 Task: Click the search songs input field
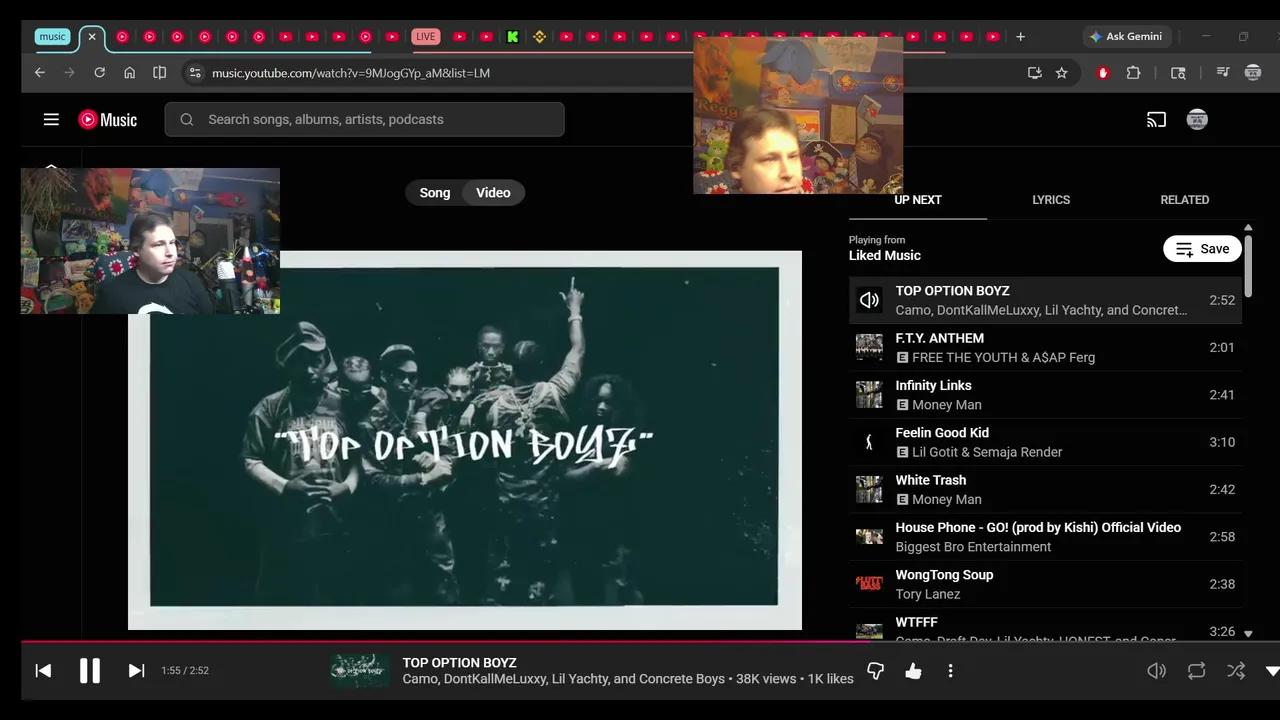pyautogui.click(x=365, y=119)
